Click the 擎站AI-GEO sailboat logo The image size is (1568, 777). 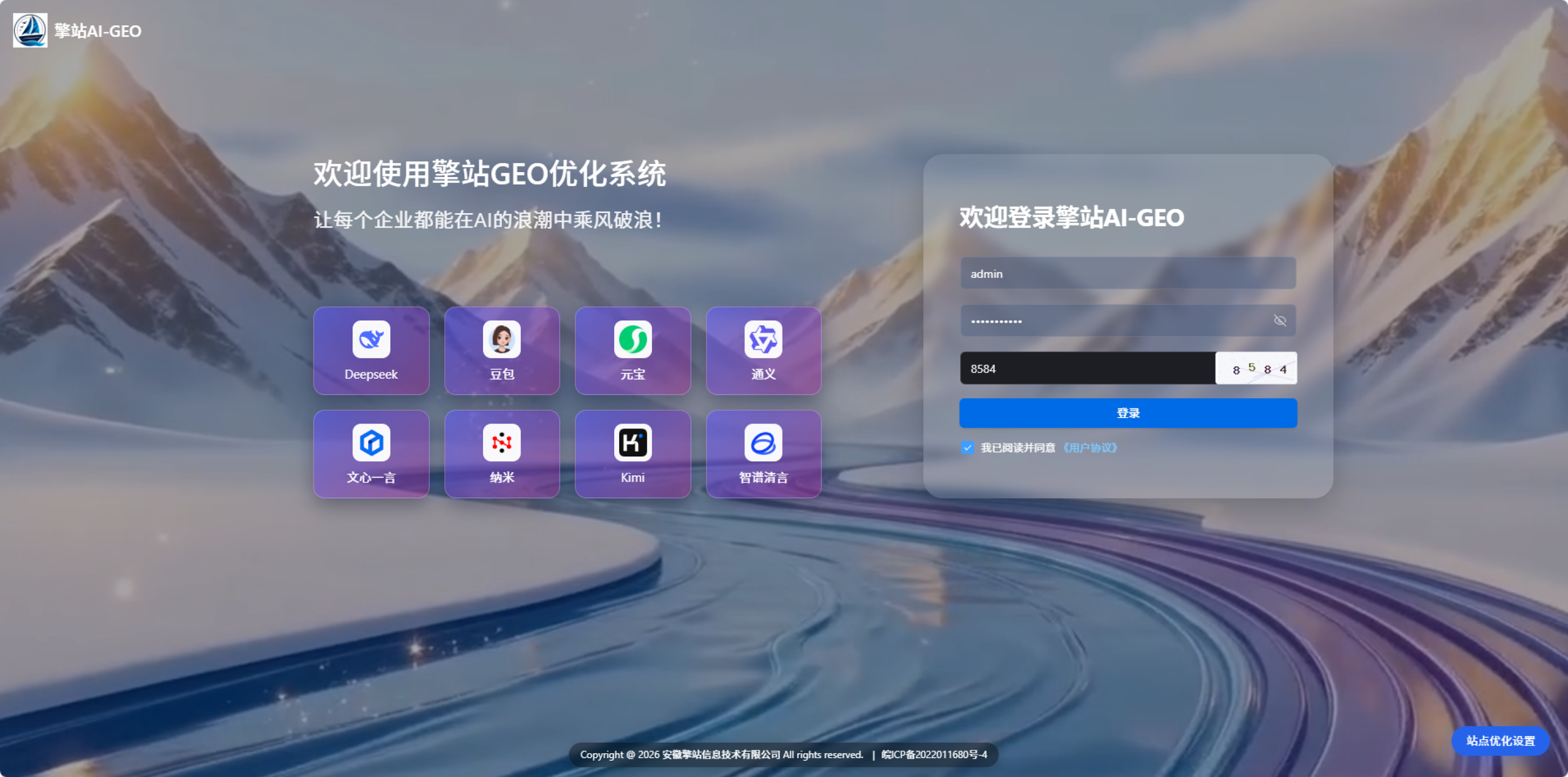[x=30, y=30]
